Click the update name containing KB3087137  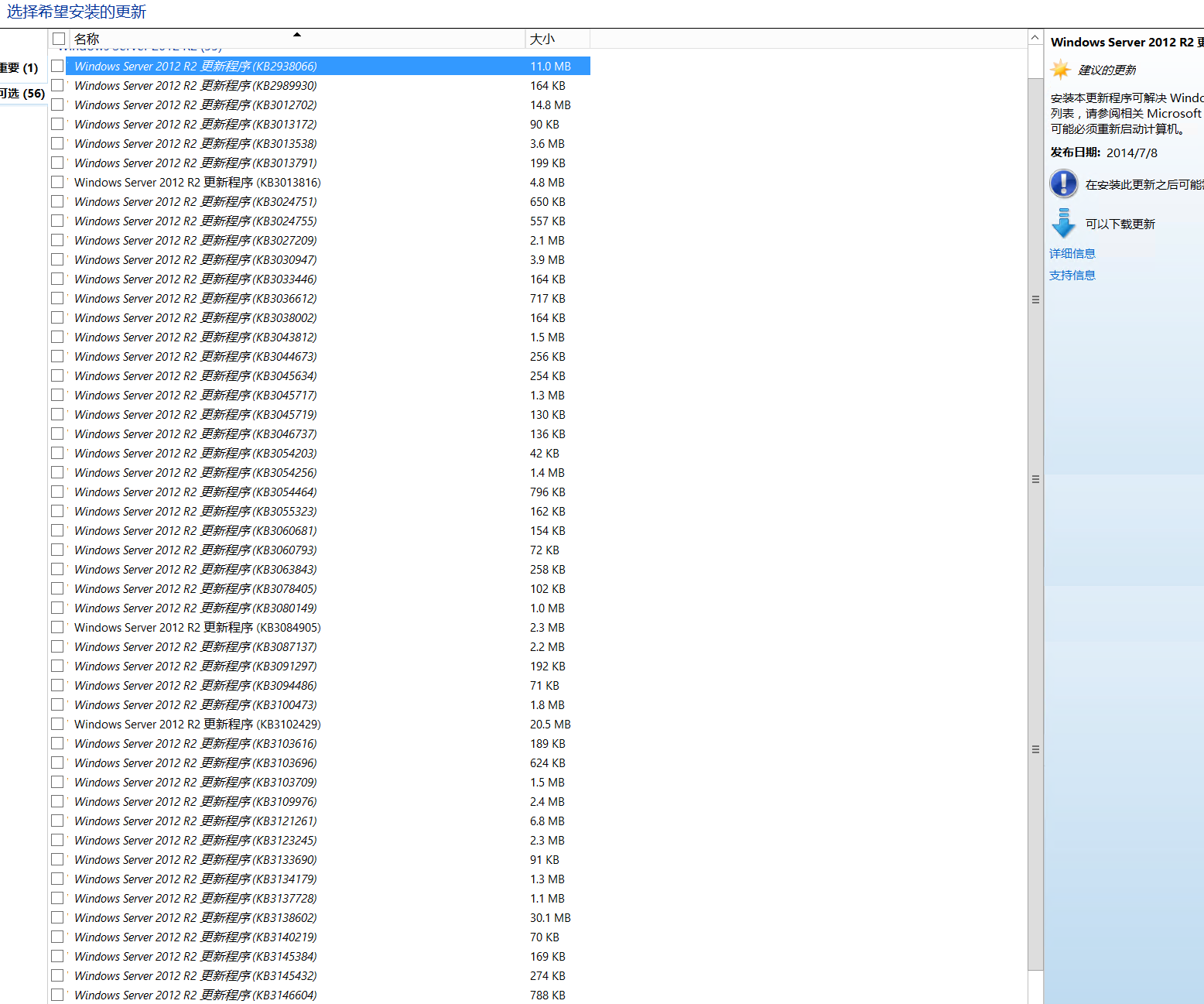click(x=196, y=646)
